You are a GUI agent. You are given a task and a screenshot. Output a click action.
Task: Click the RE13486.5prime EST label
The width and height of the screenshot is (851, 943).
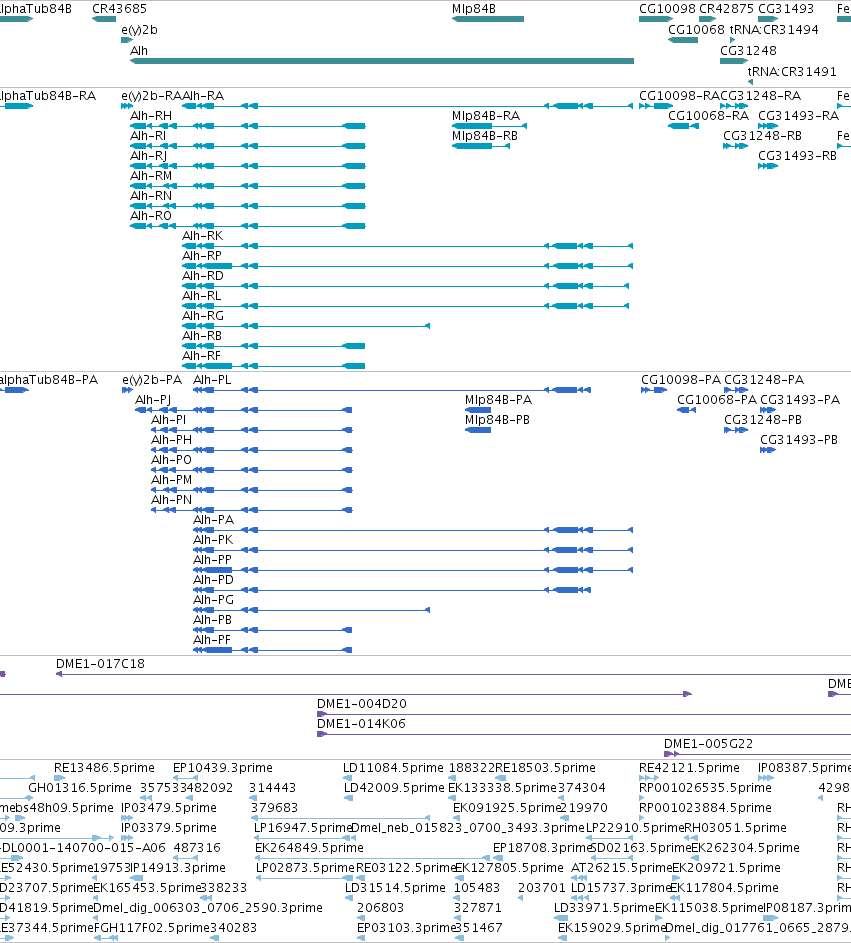pyautogui.click(x=104, y=768)
